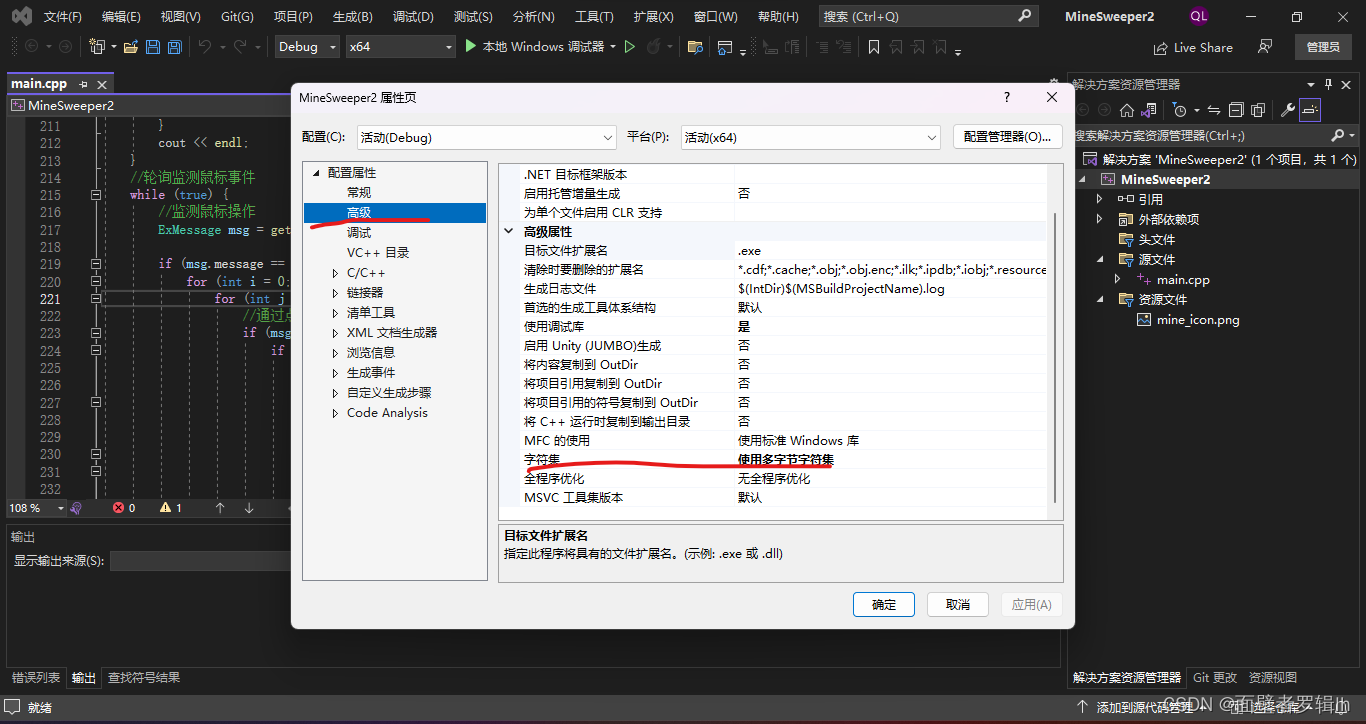Screen dimensions: 1366x724
Task: Open the 工具(T) menu
Action: (x=595, y=17)
